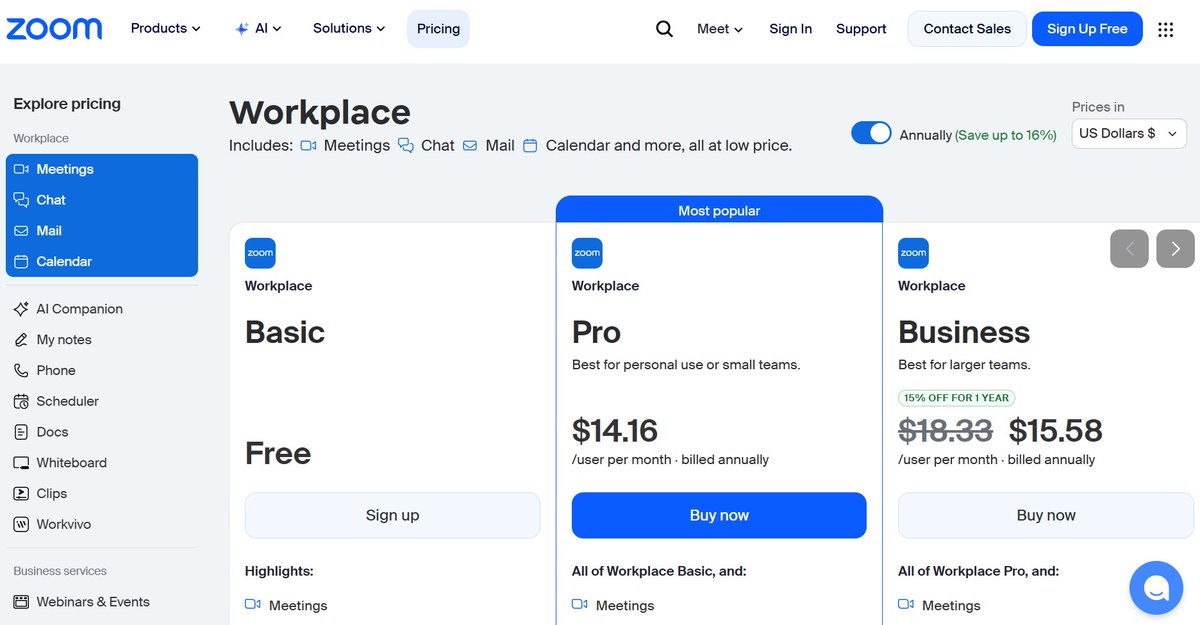Open AI Companion pricing label in sidebar
This screenshot has height=625, width=1200.
pos(80,309)
